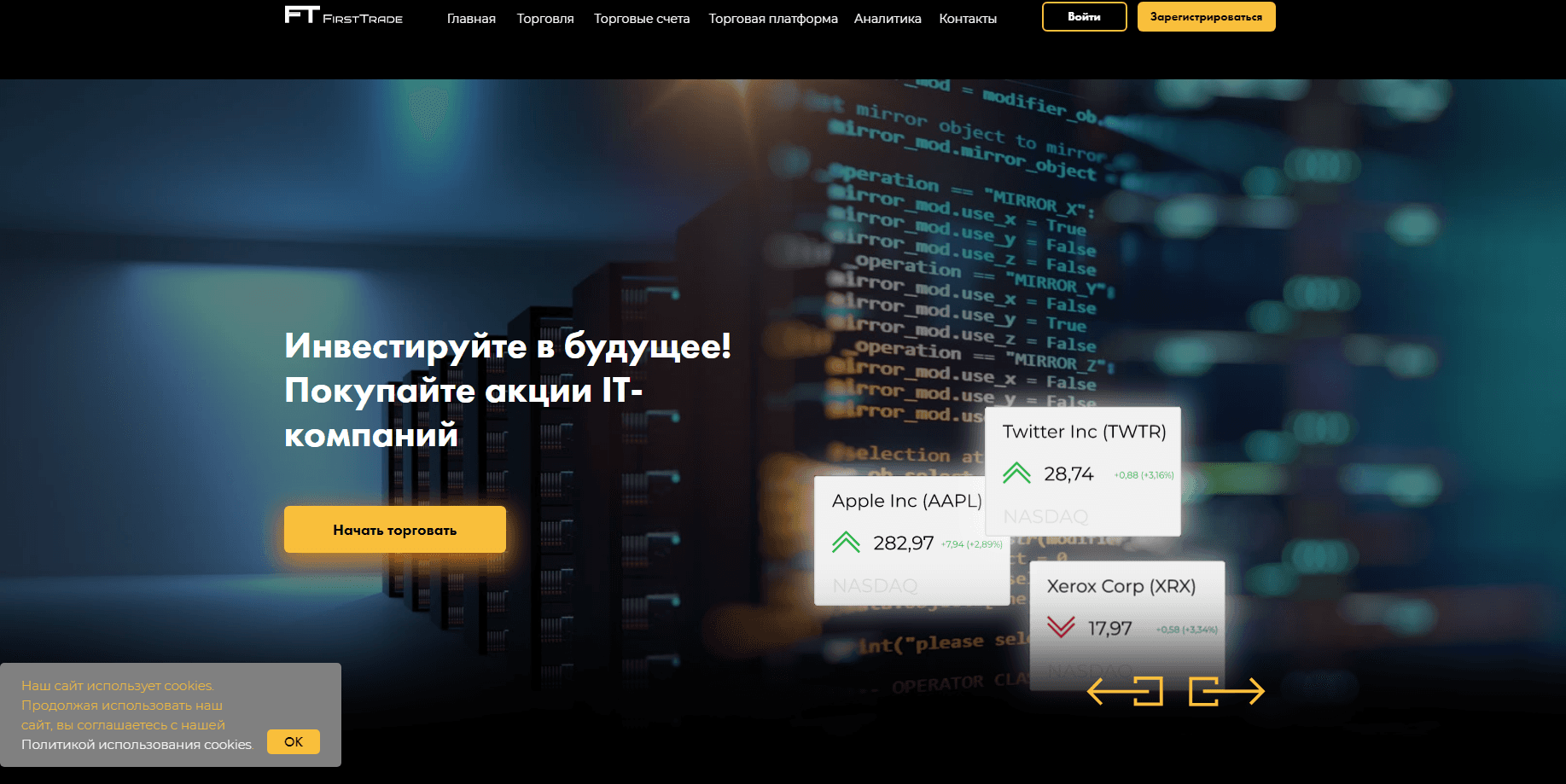Click the green rise indicator on Apple Inc card

coord(846,541)
